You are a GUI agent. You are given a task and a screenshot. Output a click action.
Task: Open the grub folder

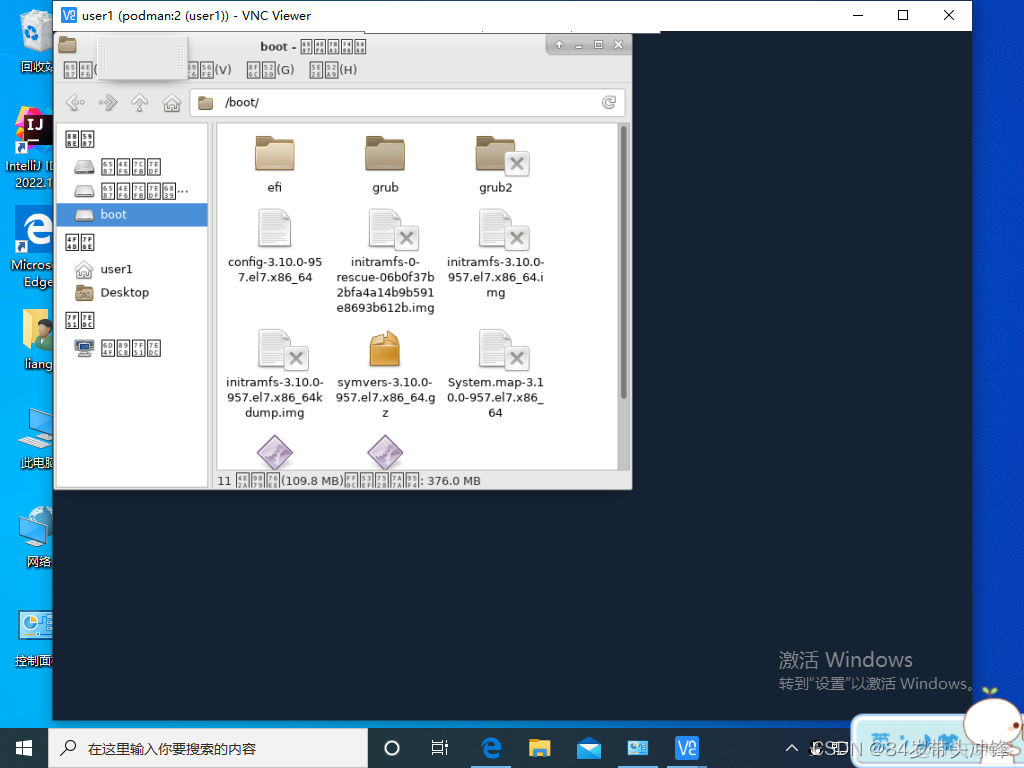(385, 165)
